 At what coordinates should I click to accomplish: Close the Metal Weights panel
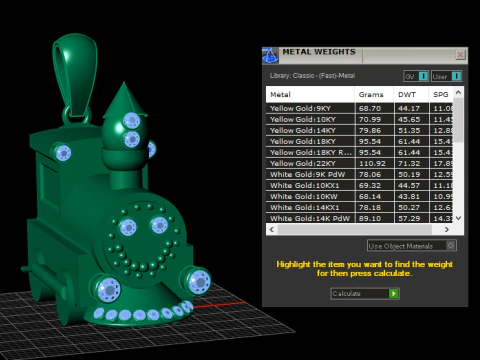click(x=460, y=55)
